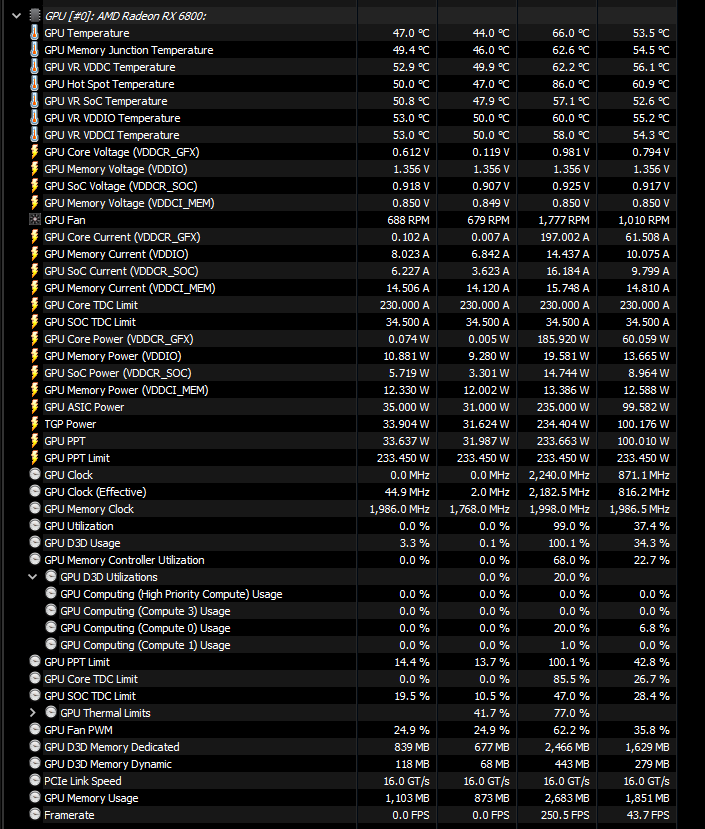The image size is (705, 829).
Task: Click the gauge icon for GPU Memory Clock
Action: tap(35, 508)
